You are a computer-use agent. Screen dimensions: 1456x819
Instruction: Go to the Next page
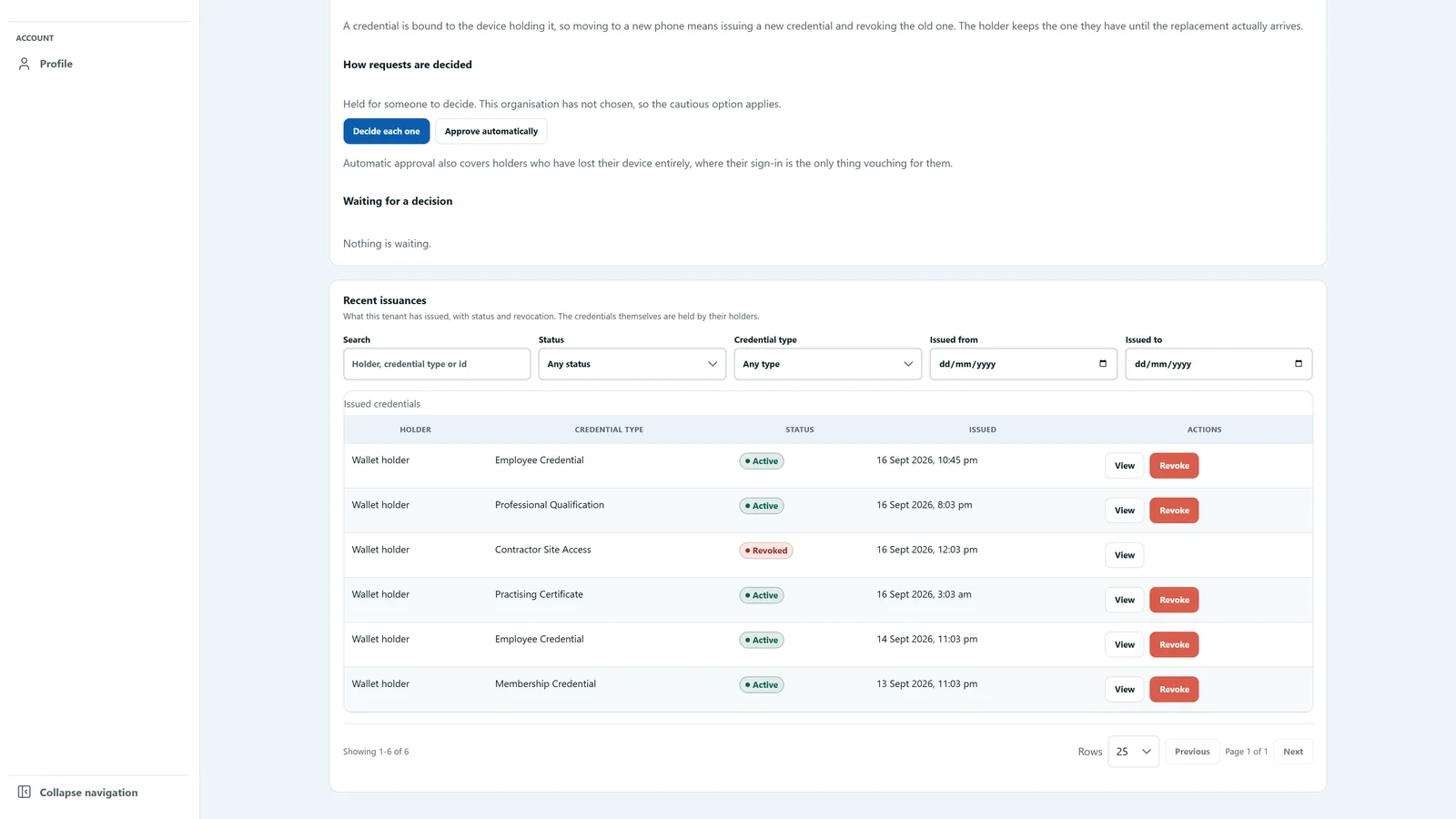click(1293, 752)
